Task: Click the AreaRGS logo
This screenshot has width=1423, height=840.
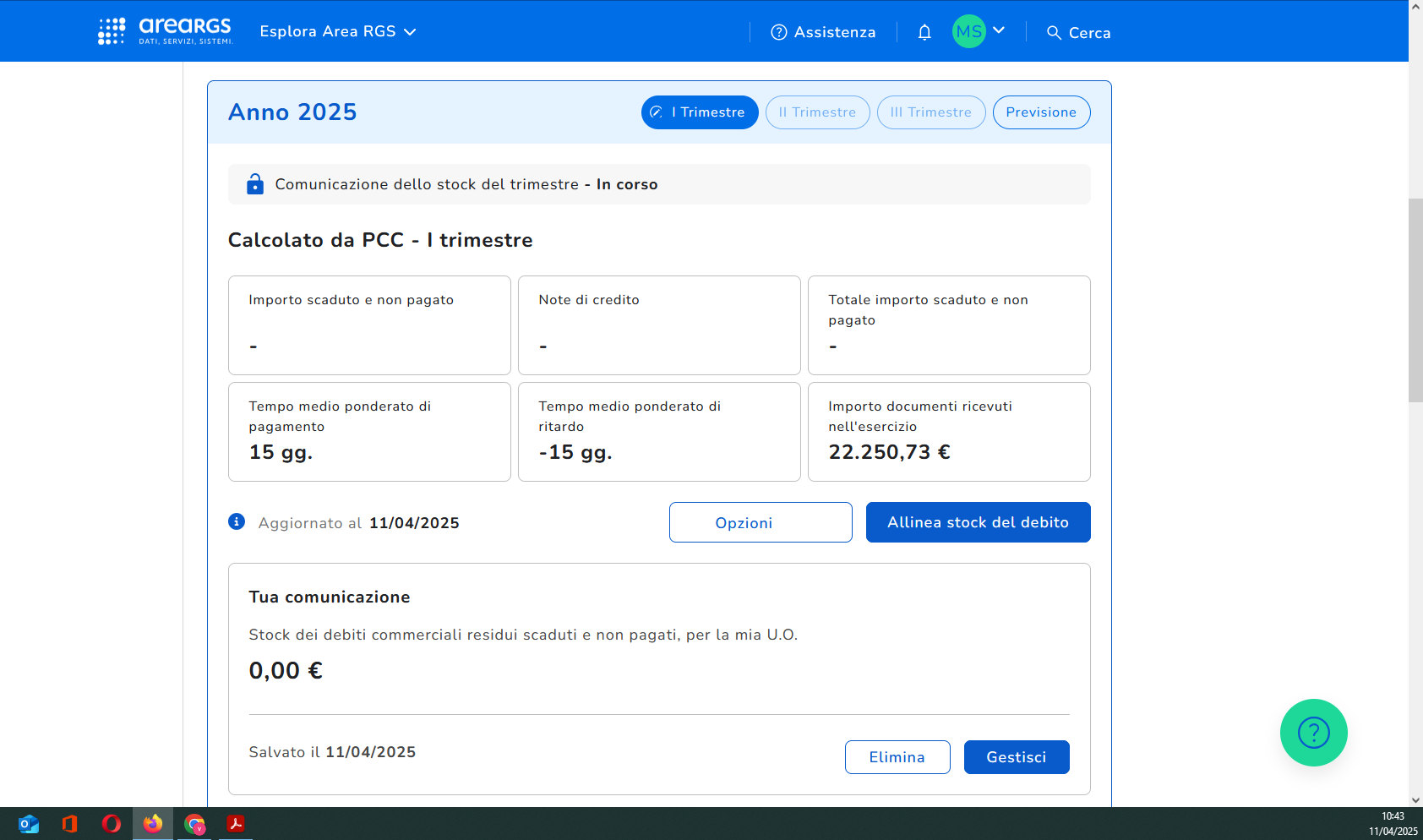Action: pyautogui.click(x=166, y=31)
